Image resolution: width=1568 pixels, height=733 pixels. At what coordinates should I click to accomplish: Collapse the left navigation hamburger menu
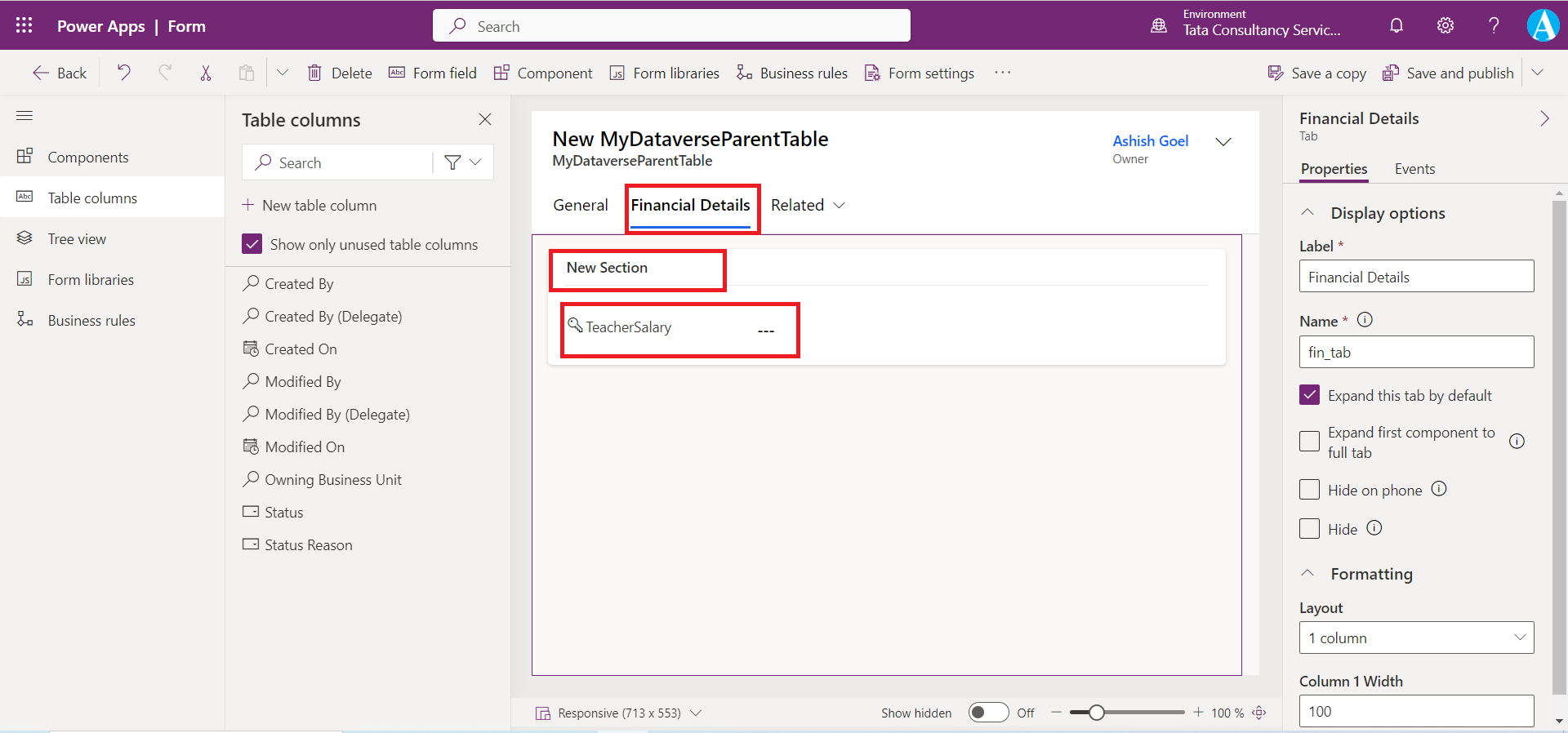(24, 115)
